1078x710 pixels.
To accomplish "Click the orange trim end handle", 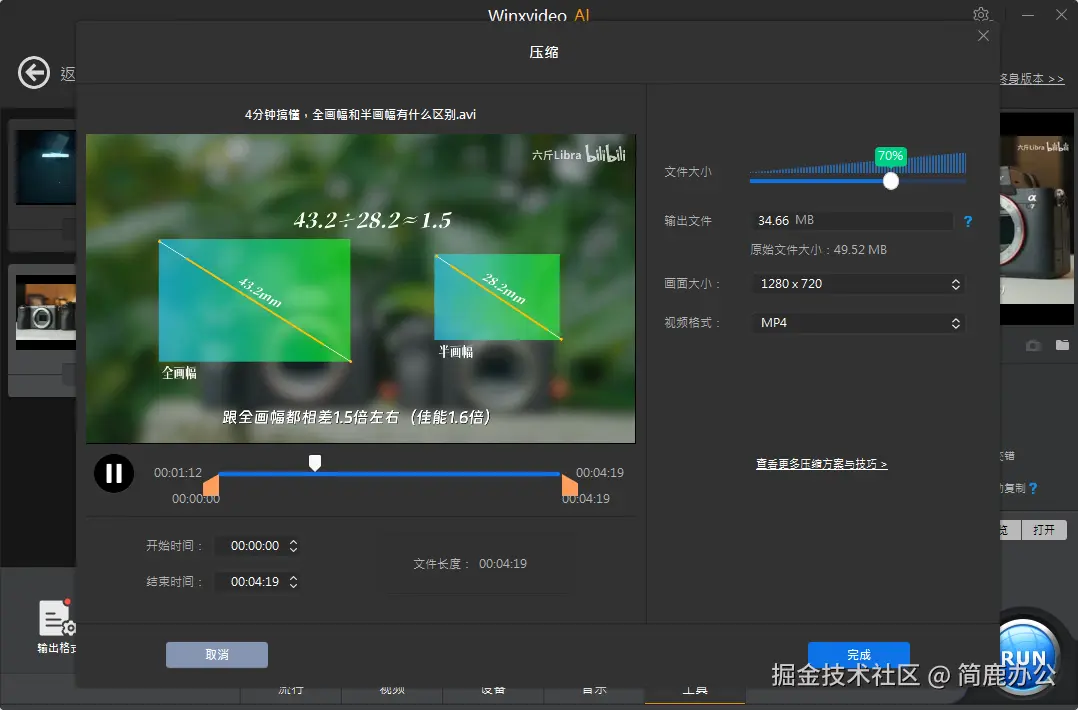I will pyautogui.click(x=569, y=485).
